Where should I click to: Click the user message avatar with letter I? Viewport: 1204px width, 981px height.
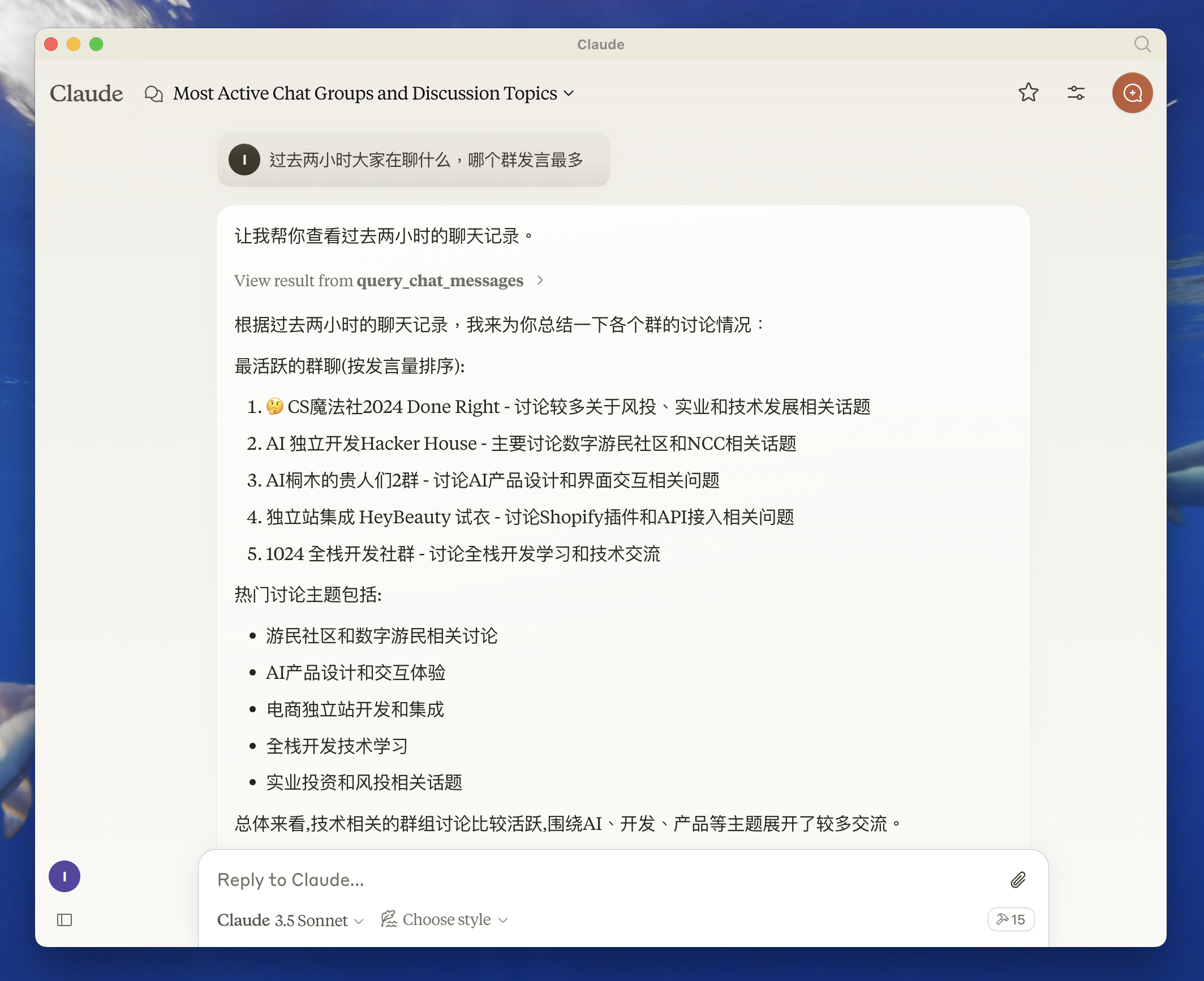244,160
